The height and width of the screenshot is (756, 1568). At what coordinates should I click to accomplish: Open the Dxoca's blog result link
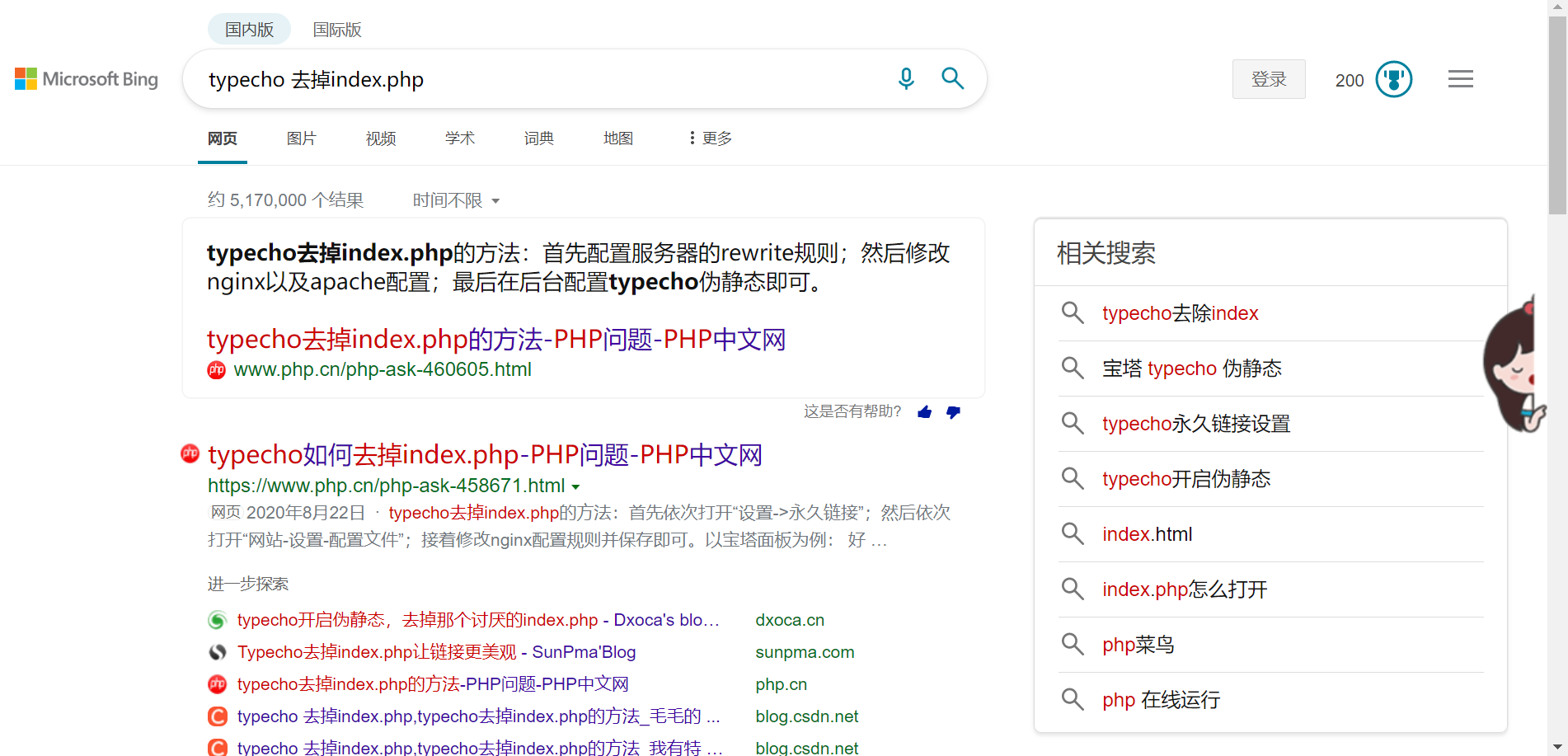tap(478, 620)
